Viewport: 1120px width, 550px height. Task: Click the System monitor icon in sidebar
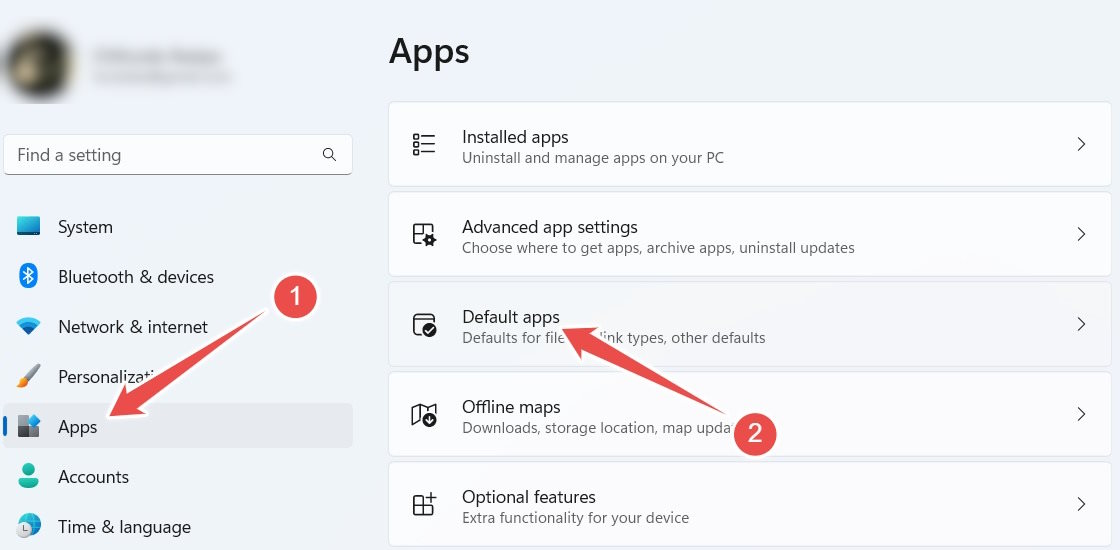point(29,226)
